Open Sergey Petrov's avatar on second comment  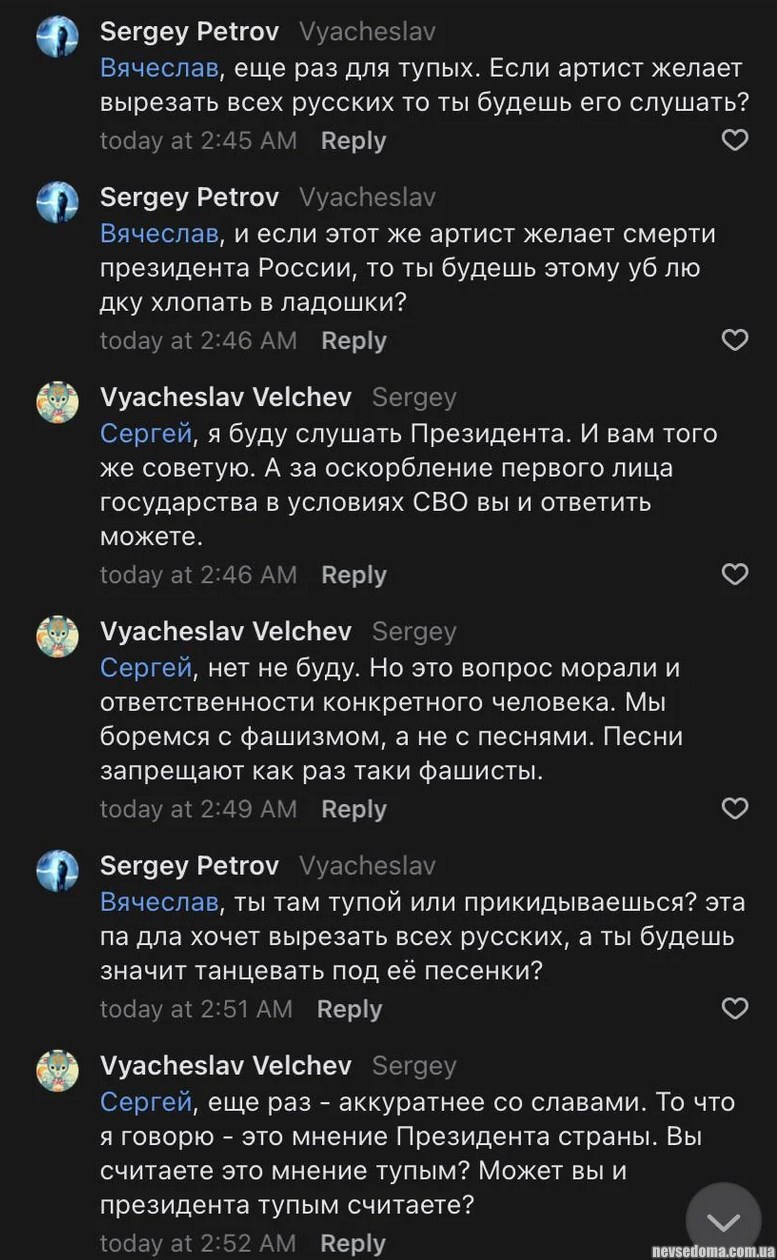(x=58, y=203)
